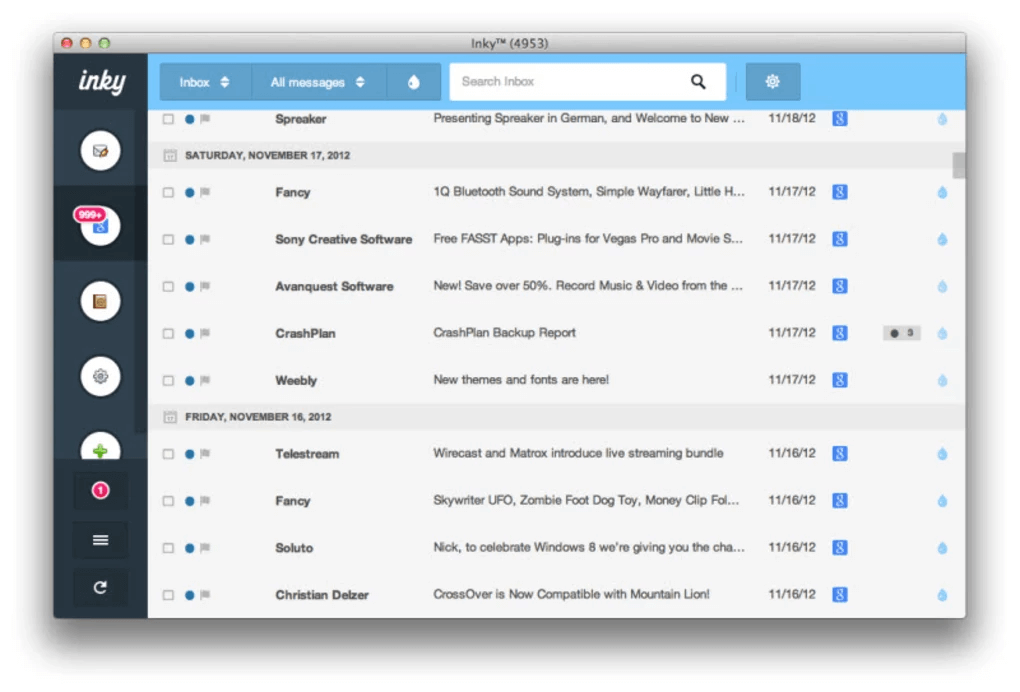Open the All messages filter dropdown
The width and height of the screenshot is (1020, 692).
[x=318, y=82]
